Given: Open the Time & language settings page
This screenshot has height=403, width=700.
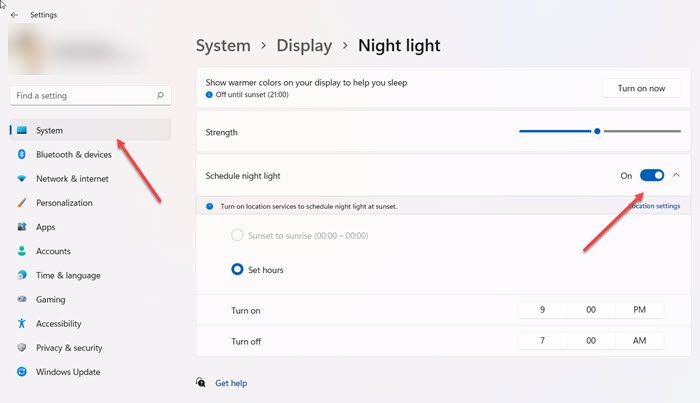Looking at the screenshot, I should click(x=68, y=275).
